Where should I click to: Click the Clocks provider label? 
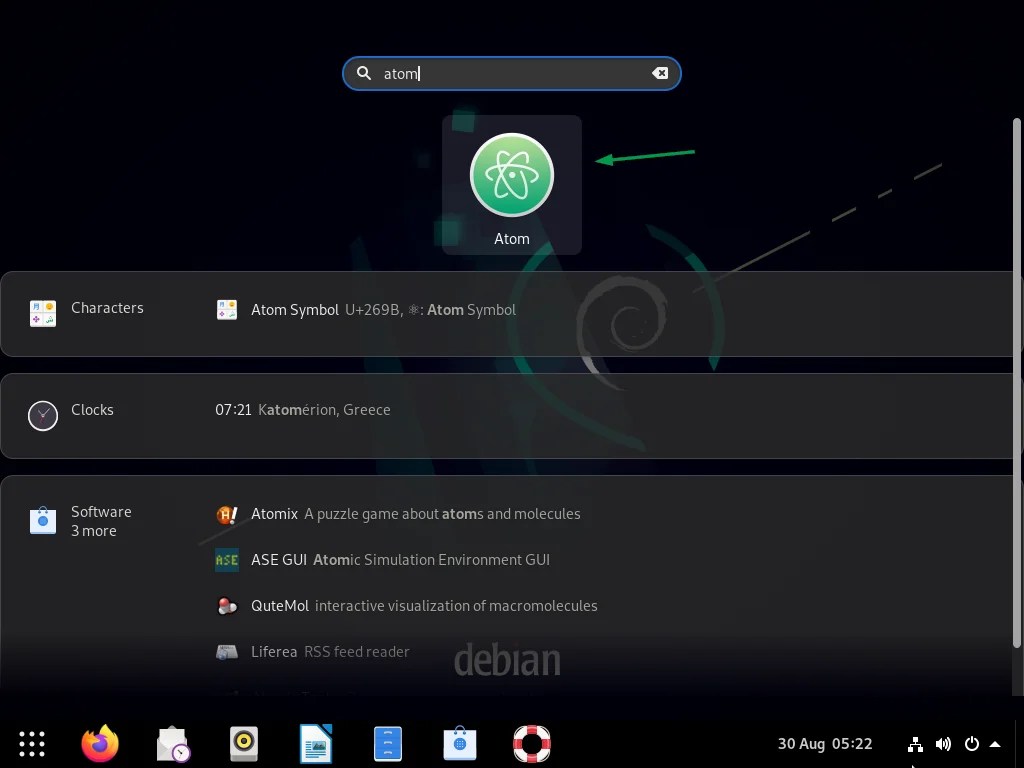point(92,409)
